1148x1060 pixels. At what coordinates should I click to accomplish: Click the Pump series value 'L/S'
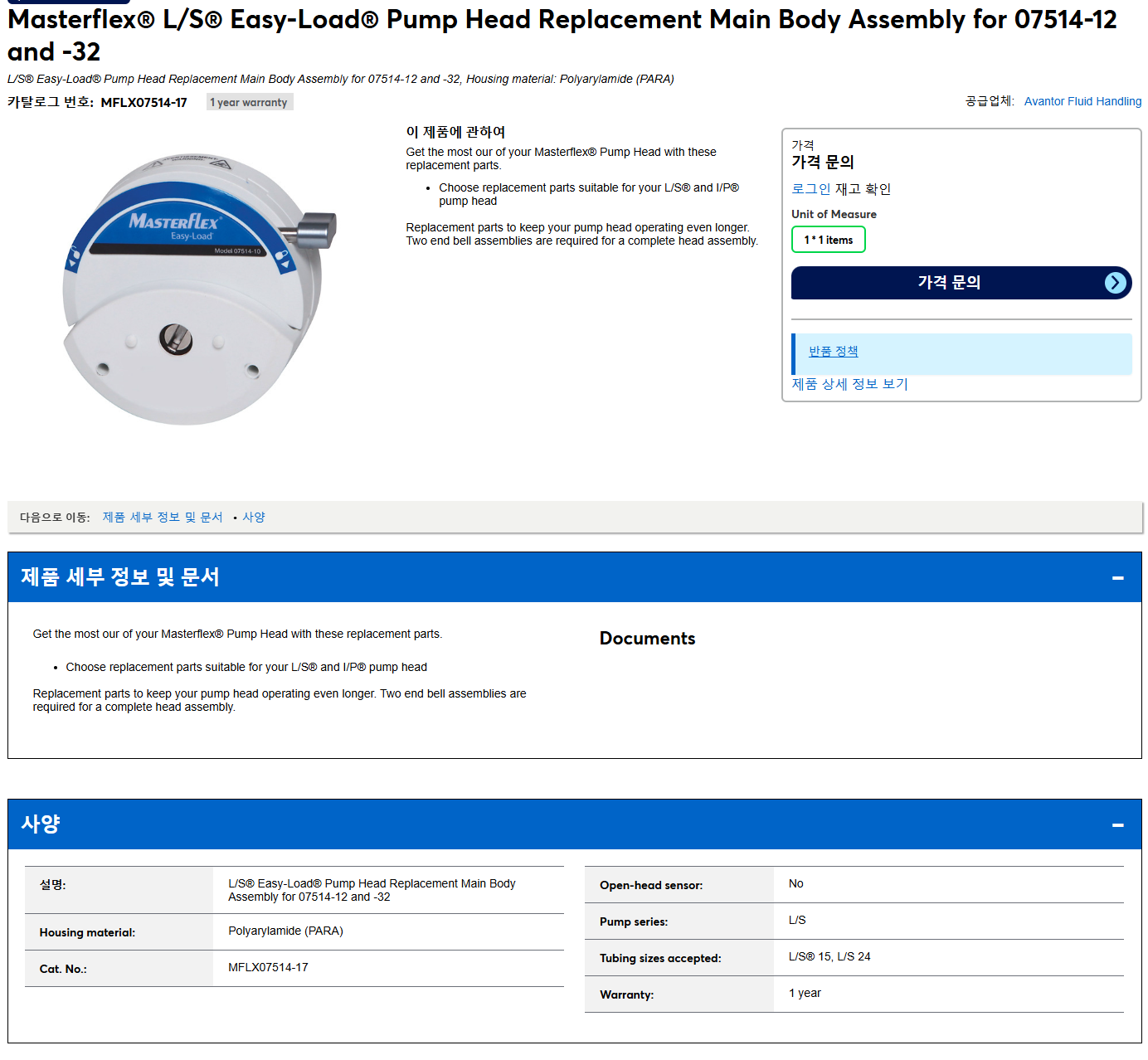click(797, 921)
